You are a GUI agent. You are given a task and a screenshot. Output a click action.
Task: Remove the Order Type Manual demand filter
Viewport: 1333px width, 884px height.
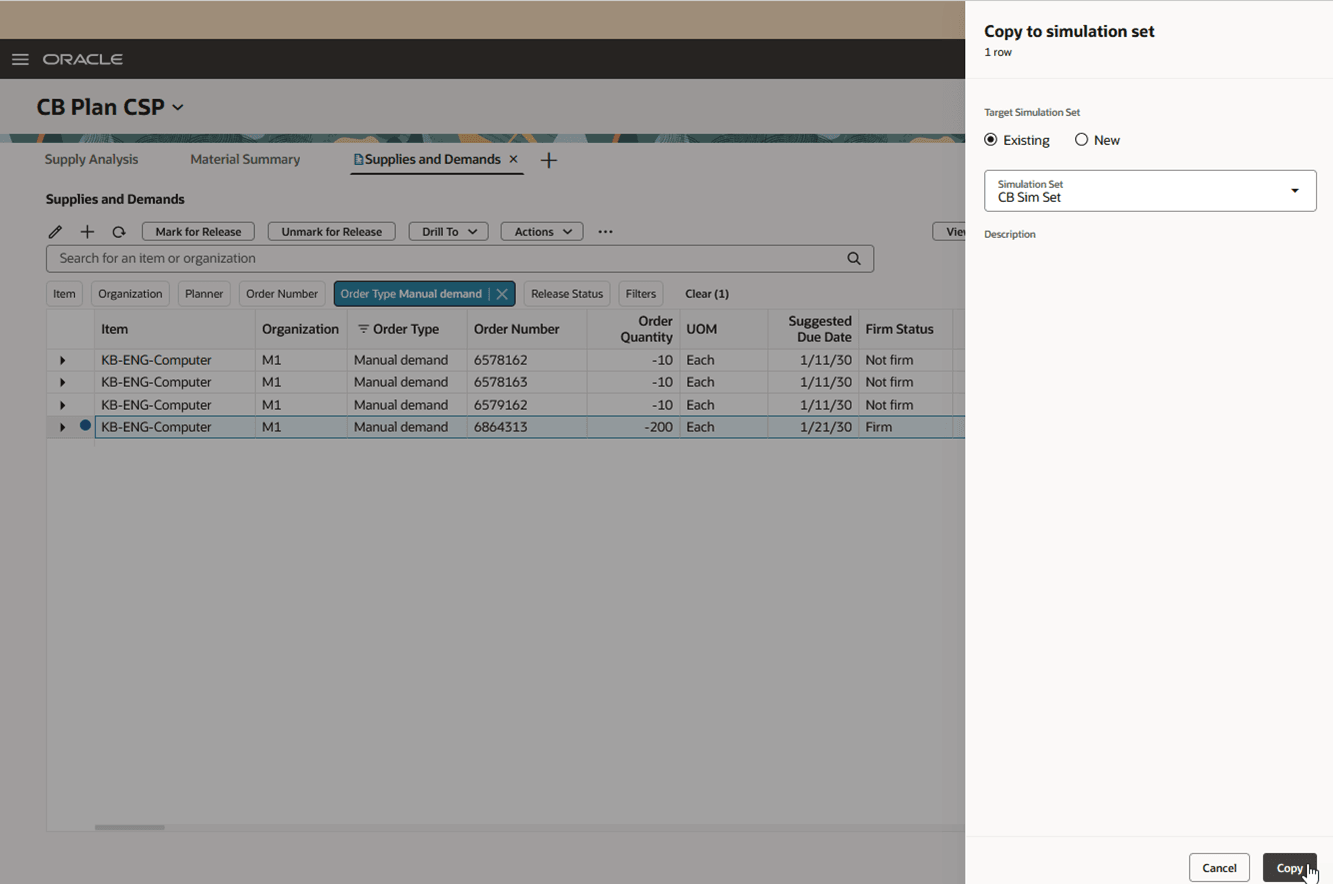tap(502, 294)
